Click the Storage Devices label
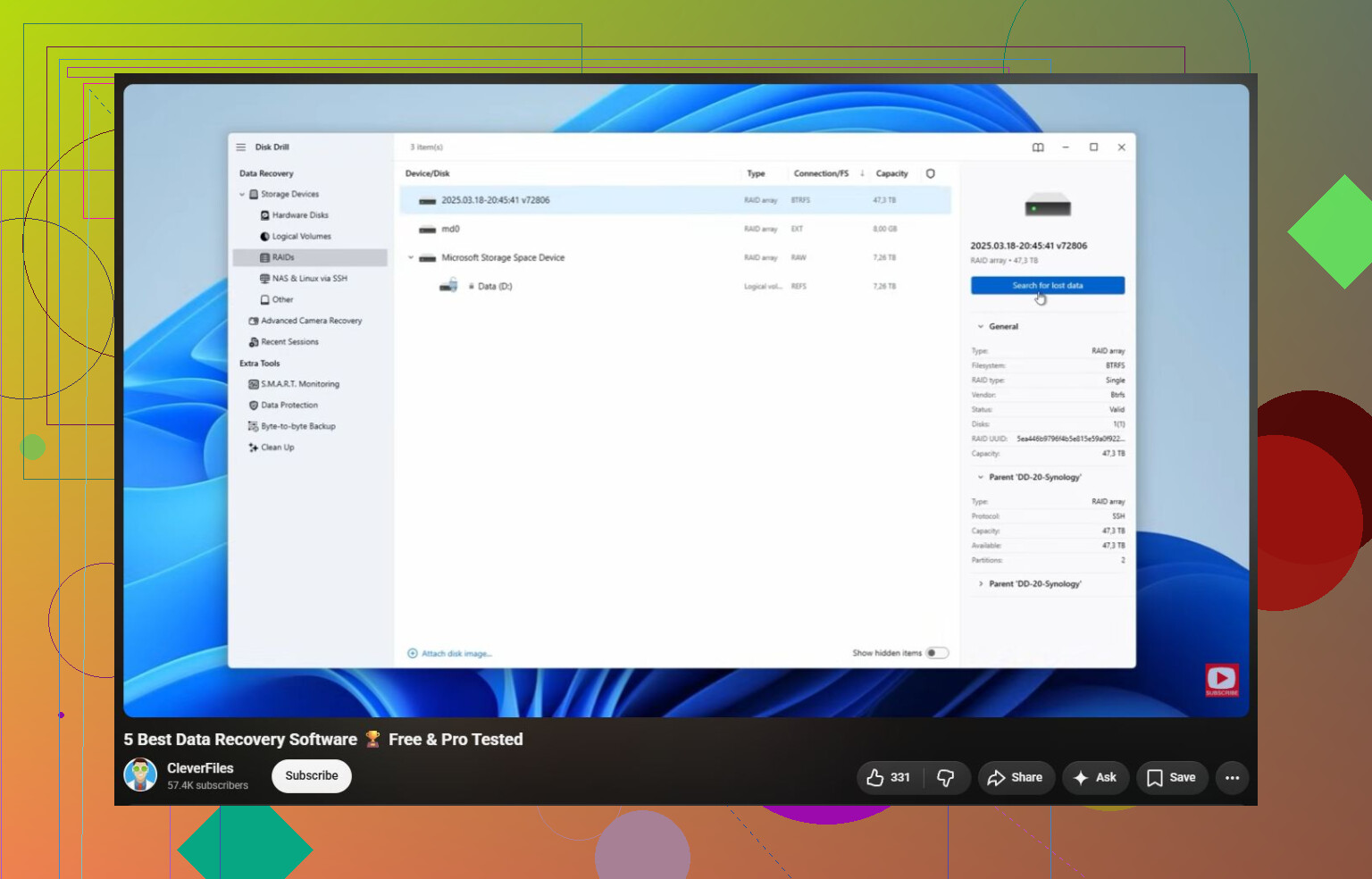The height and width of the screenshot is (879, 1372). coord(289,194)
